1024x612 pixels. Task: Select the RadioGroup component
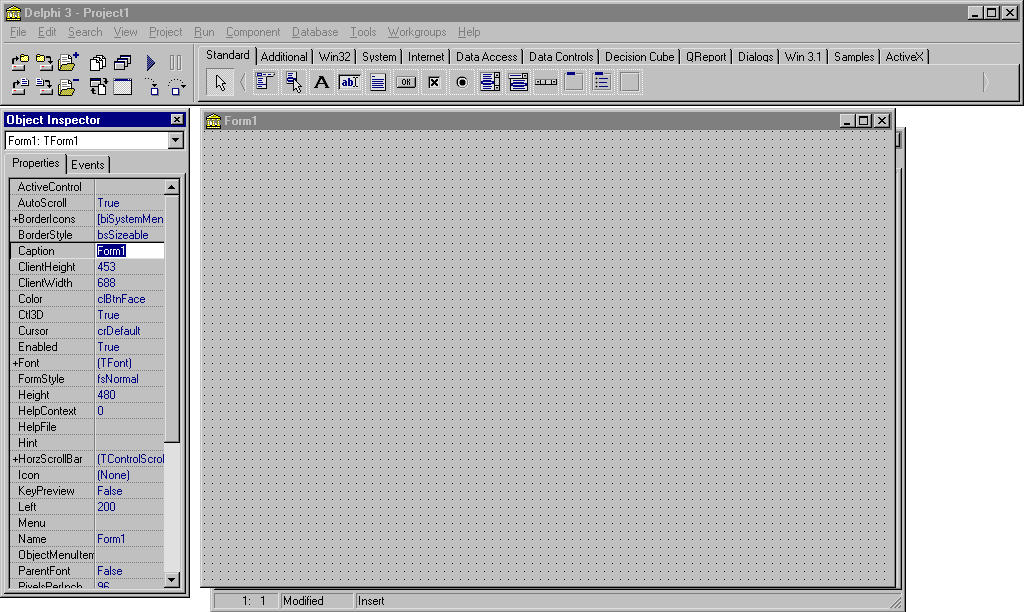coord(602,82)
